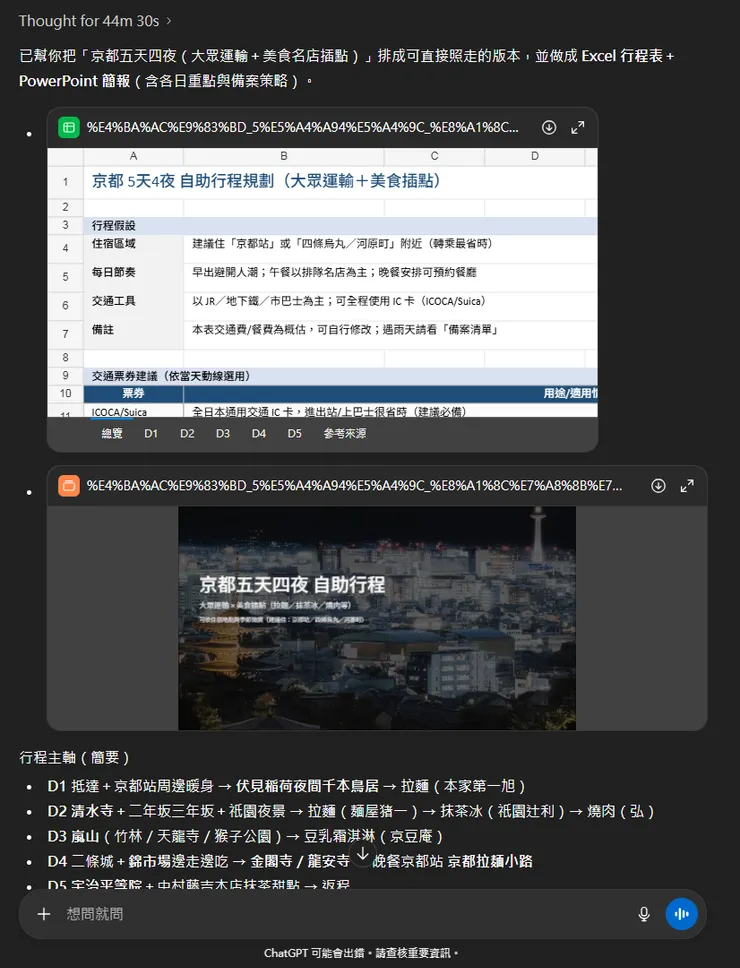Click the spreadsheet file name text
The width and height of the screenshot is (740, 968).
click(x=302, y=127)
